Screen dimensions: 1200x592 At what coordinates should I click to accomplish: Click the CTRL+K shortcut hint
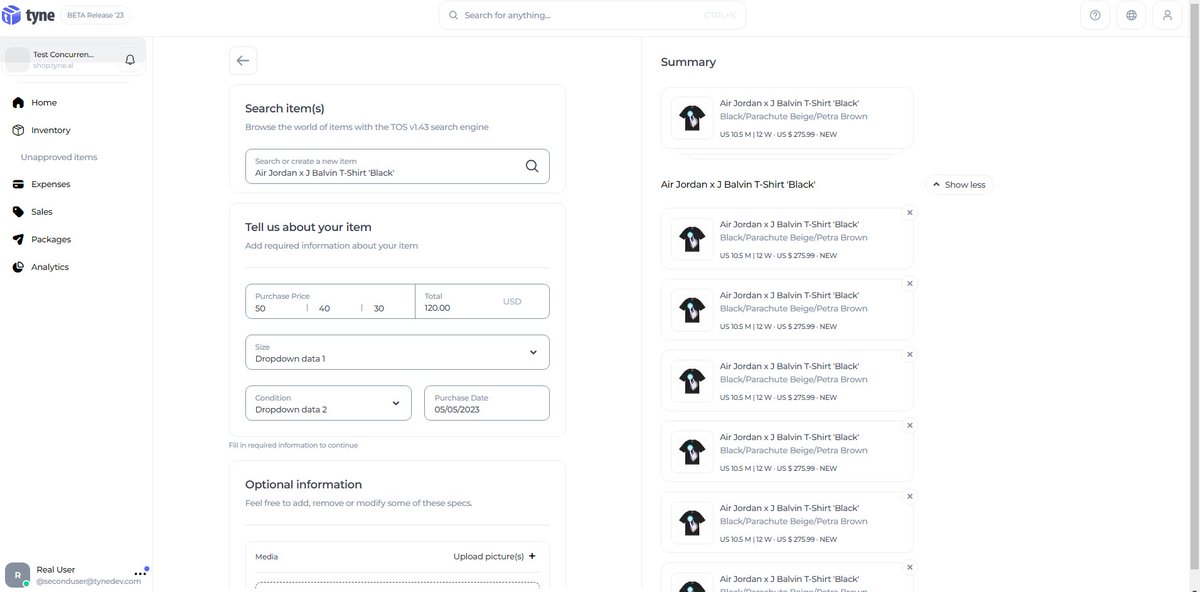point(720,15)
